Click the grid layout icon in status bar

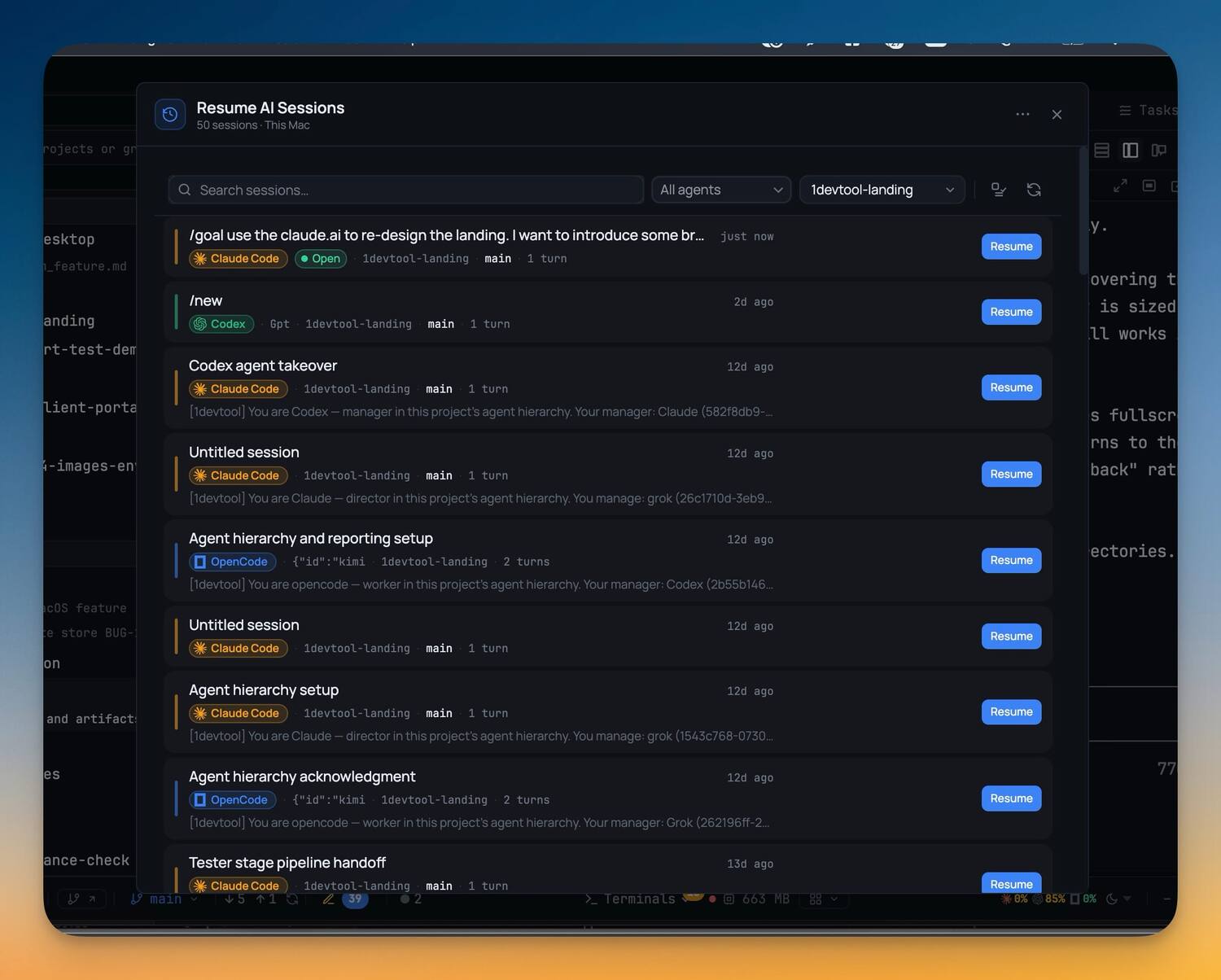(x=815, y=899)
